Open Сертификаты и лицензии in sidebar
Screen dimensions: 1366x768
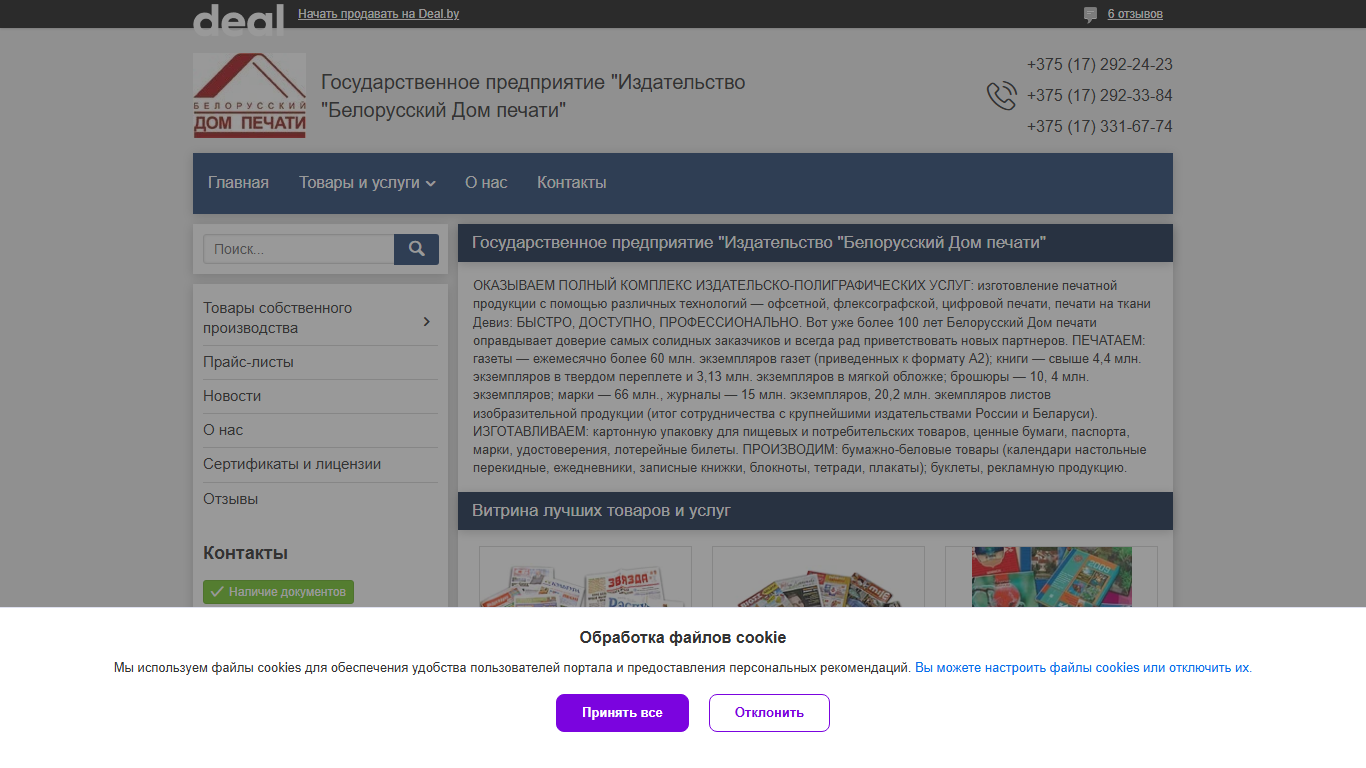coord(292,464)
